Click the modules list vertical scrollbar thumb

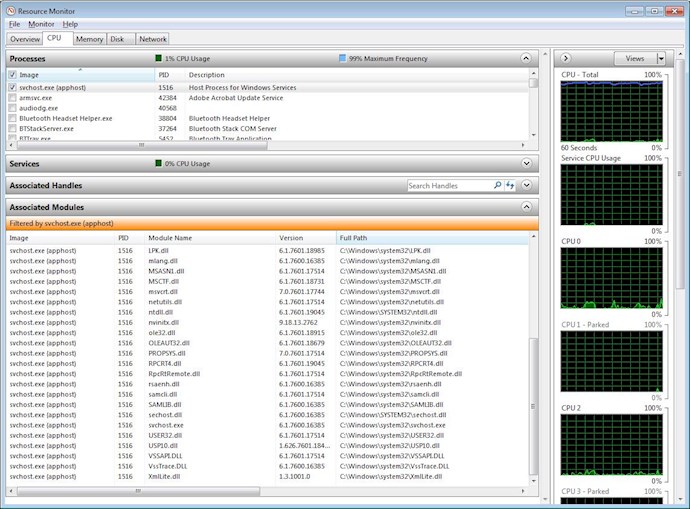pos(533,406)
